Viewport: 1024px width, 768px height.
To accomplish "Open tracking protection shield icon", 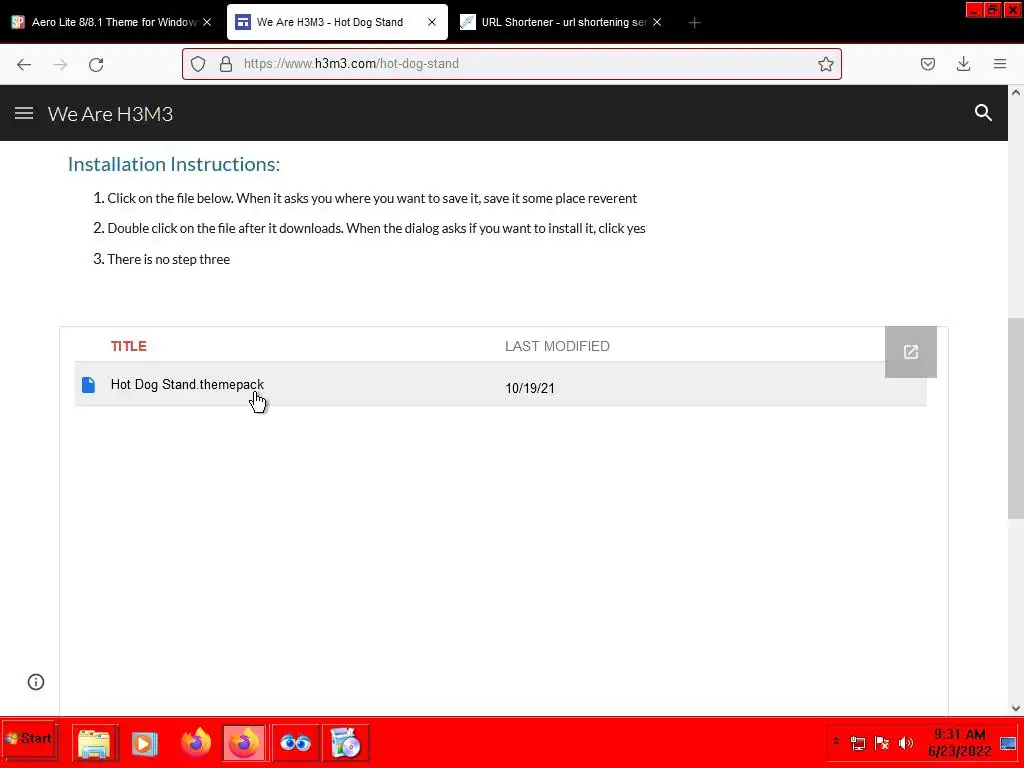I will [x=198, y=64].
